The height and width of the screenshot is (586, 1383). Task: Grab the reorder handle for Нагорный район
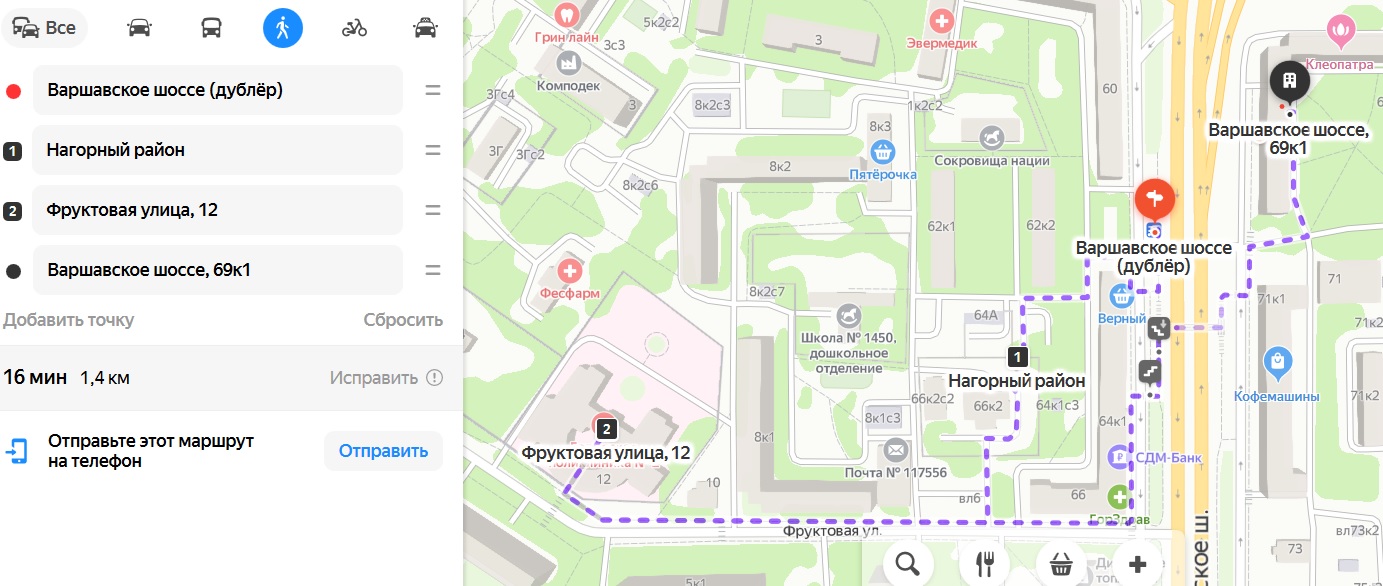[433, 150]
